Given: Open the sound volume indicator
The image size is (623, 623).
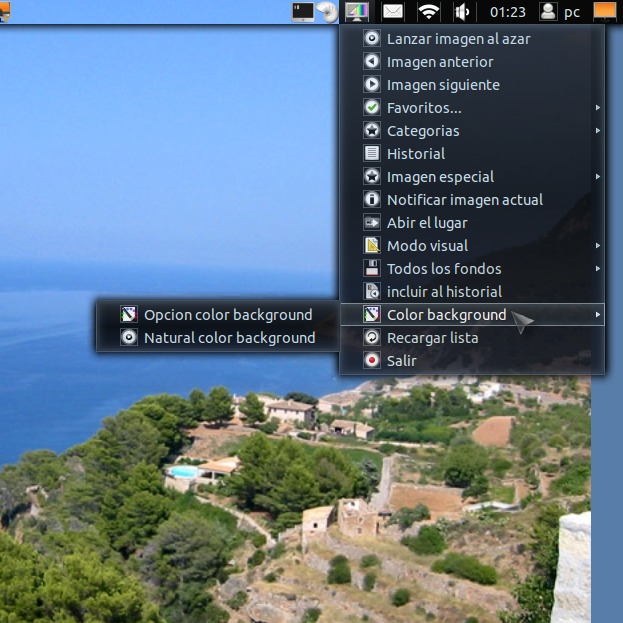Looking at the screenshot, I should pyautogui.click(x=462, y=12).
